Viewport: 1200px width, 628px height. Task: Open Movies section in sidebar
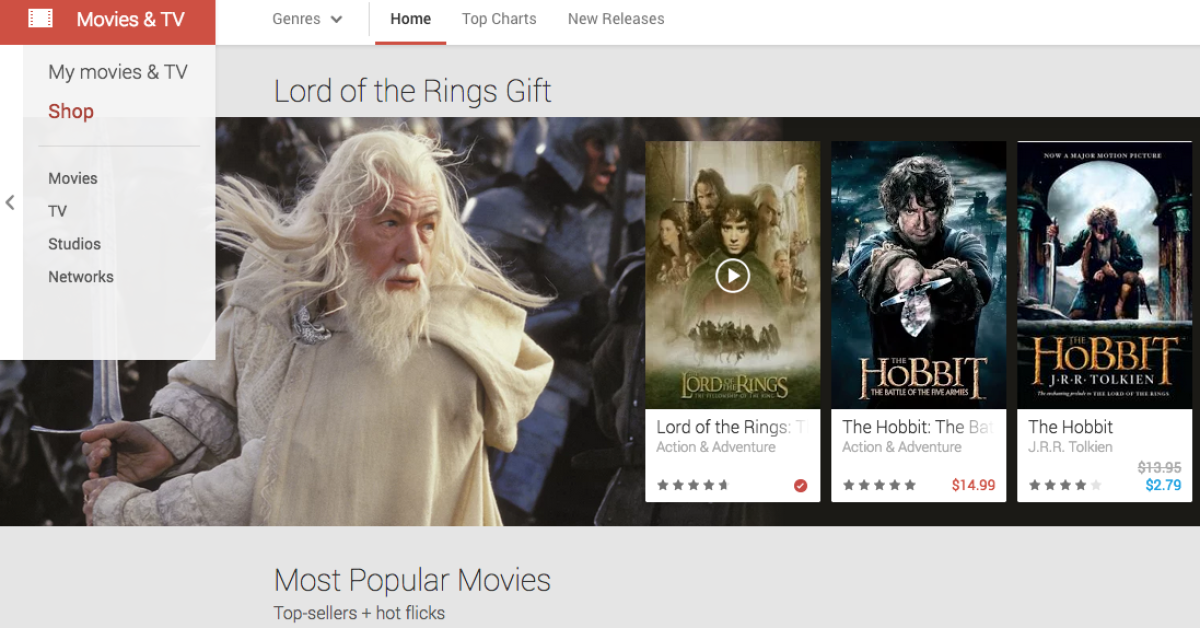click(x=73, y=178)
